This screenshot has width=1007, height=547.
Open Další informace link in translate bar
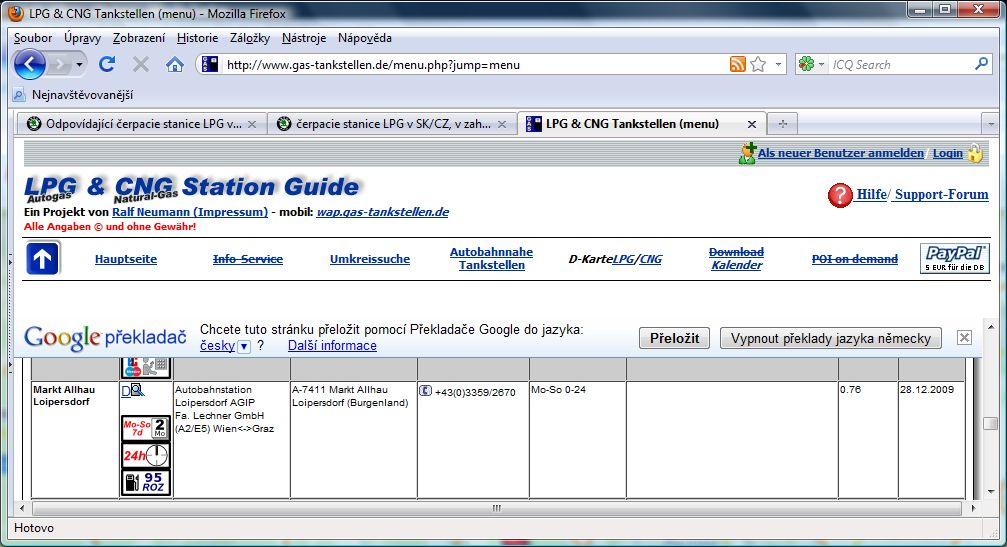coord(332,345)
